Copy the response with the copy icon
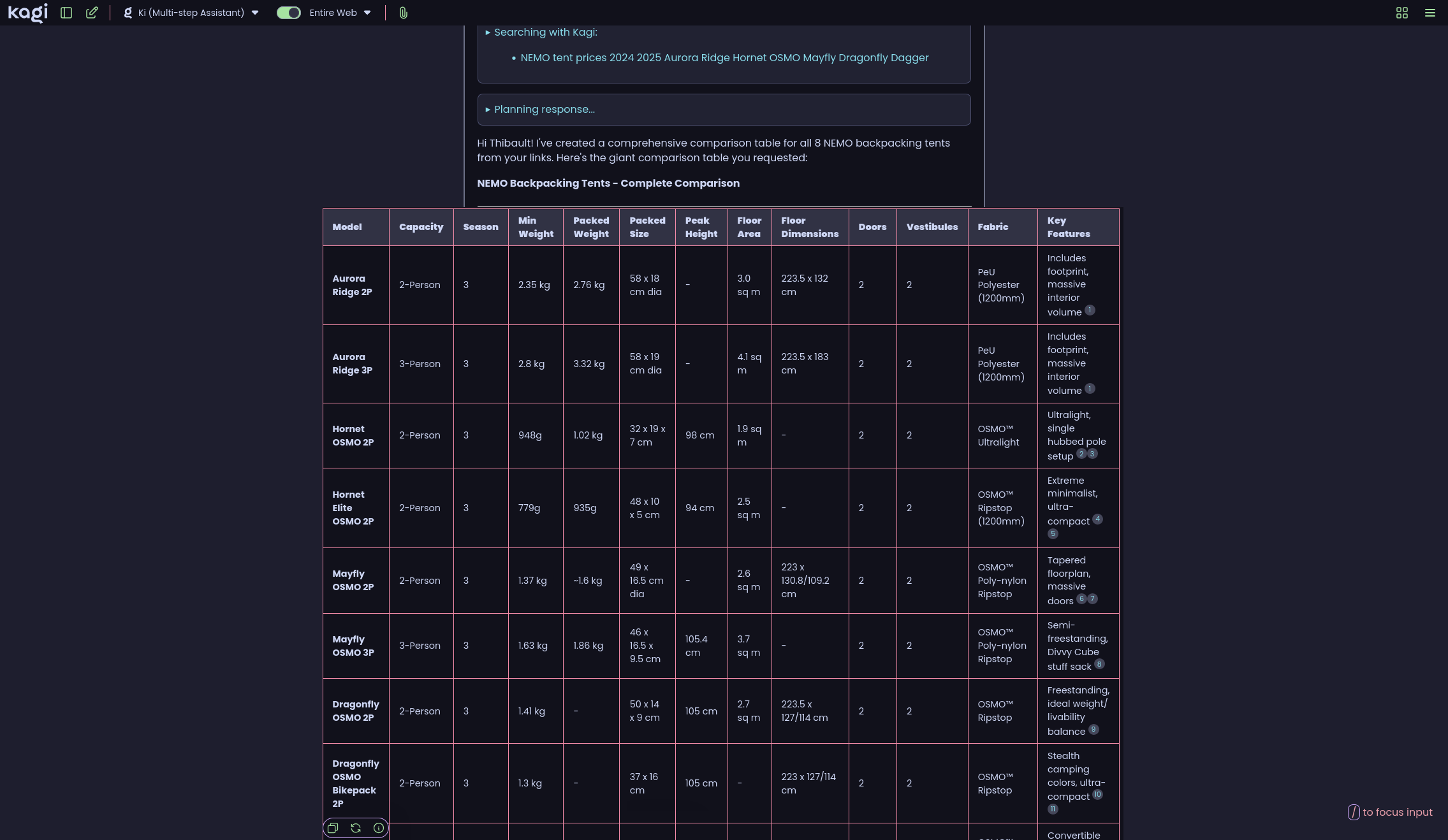 tap(333, 828)
